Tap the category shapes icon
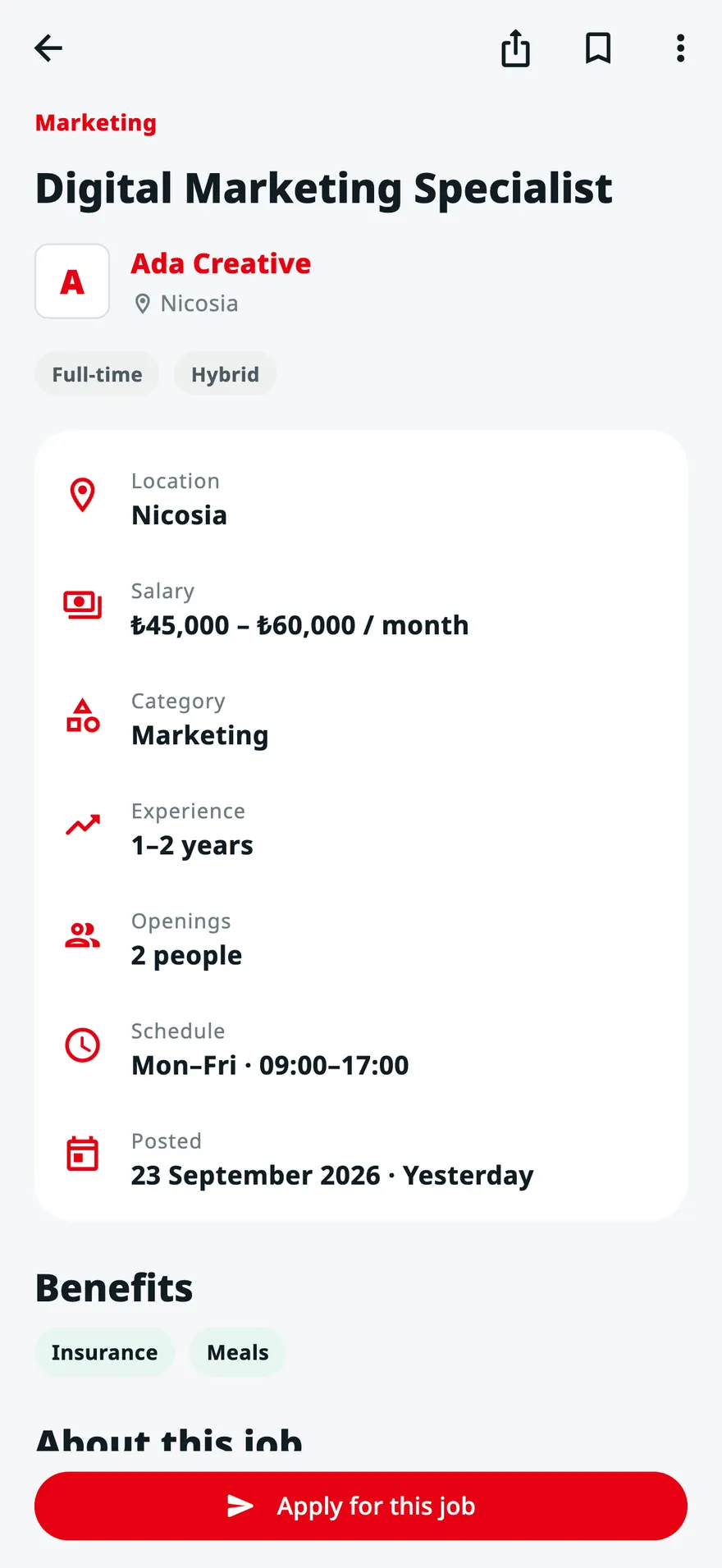 click(83, 715)
